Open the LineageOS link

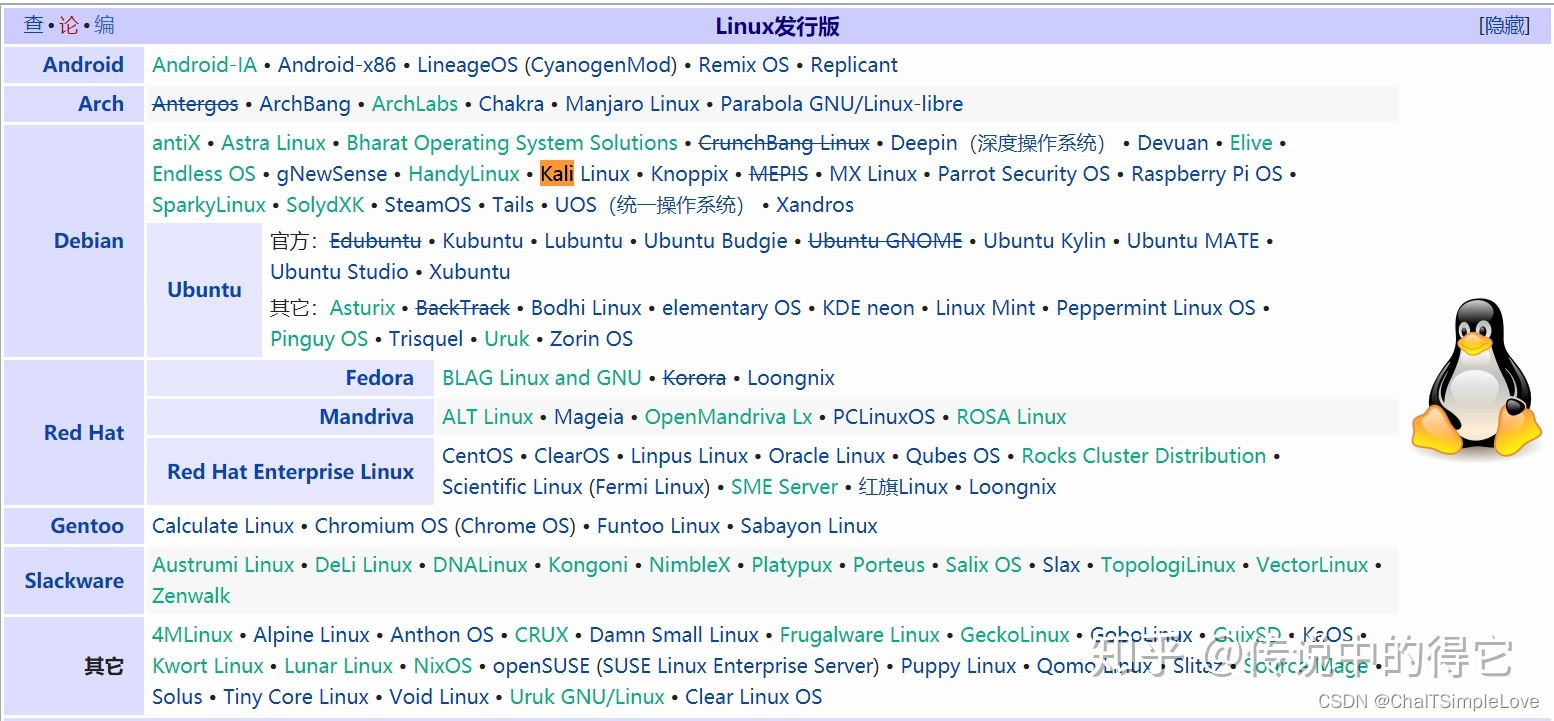pyautogui.click(x=467, y=65)
